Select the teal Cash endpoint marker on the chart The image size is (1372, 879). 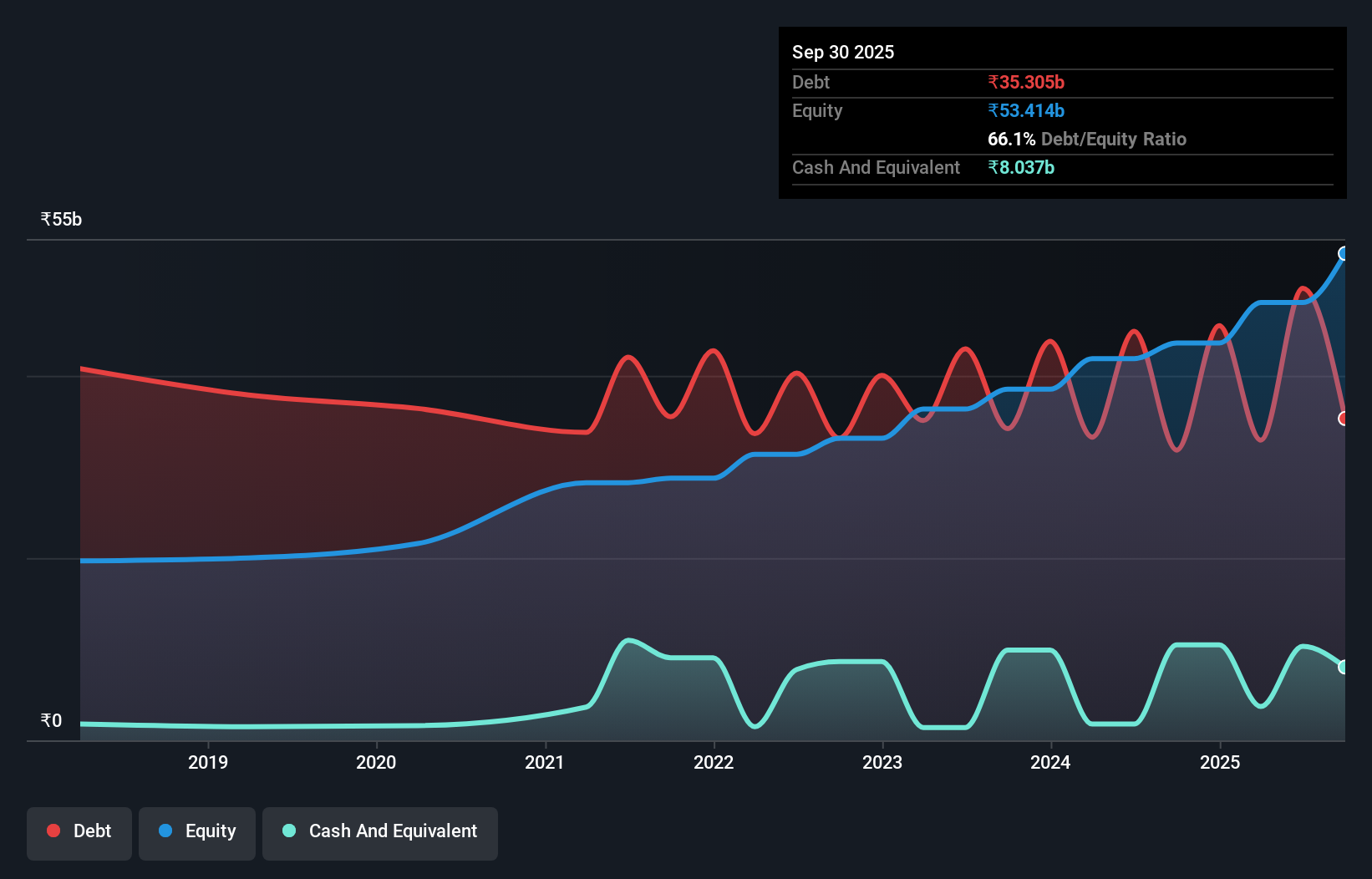click(1344, 666)
